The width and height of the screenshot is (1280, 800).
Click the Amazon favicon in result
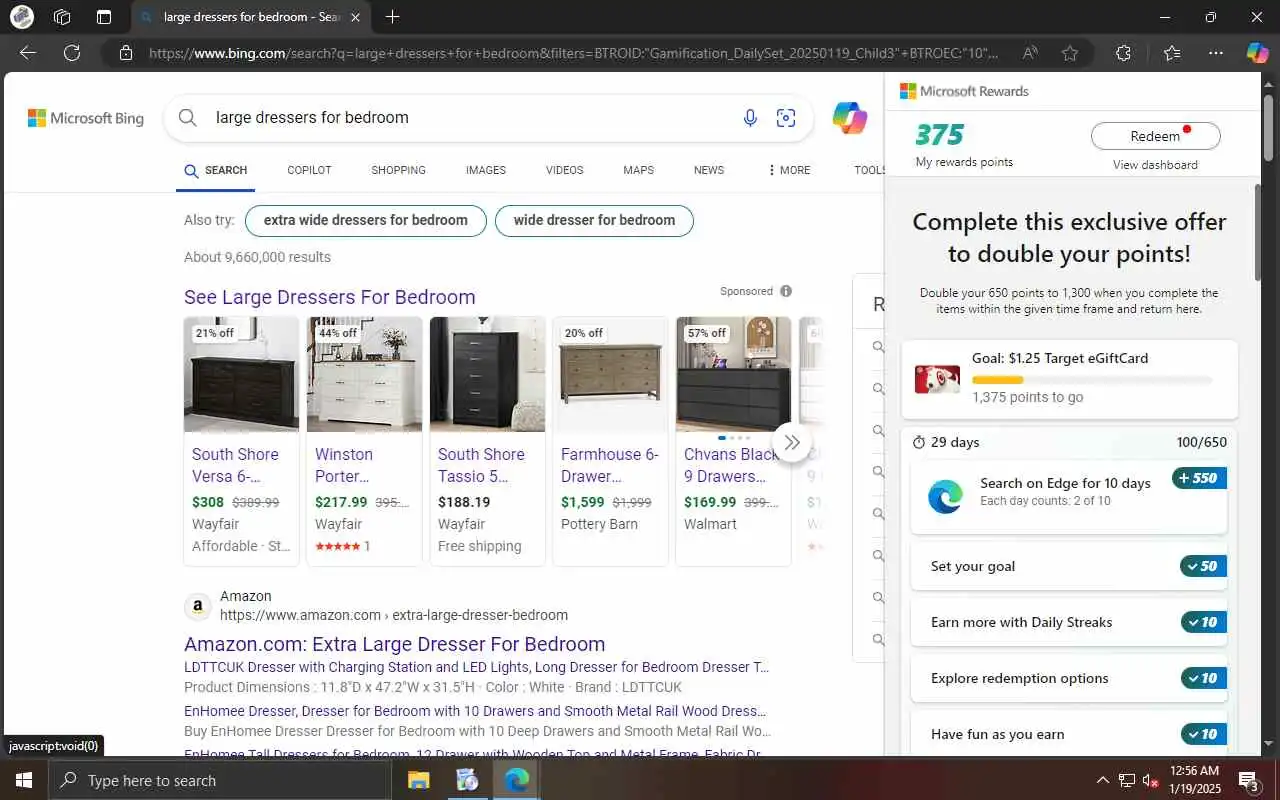point(197,606)
